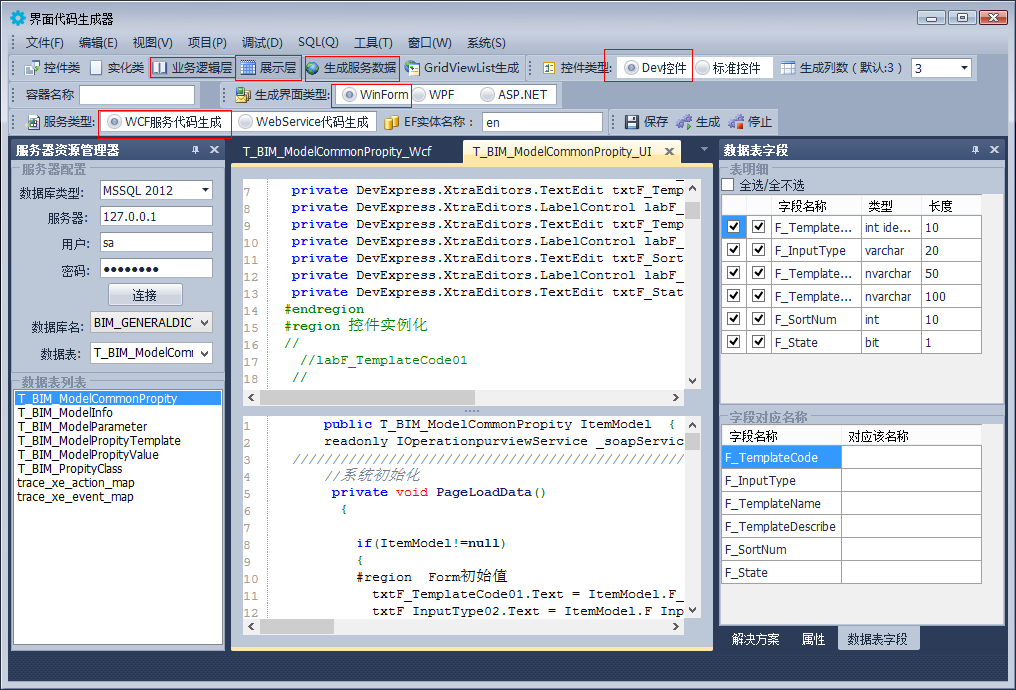This screenshot has width=1016, height=690.
Task: Open the 生成列数 dropdown
Action: (x=964, y=68)
